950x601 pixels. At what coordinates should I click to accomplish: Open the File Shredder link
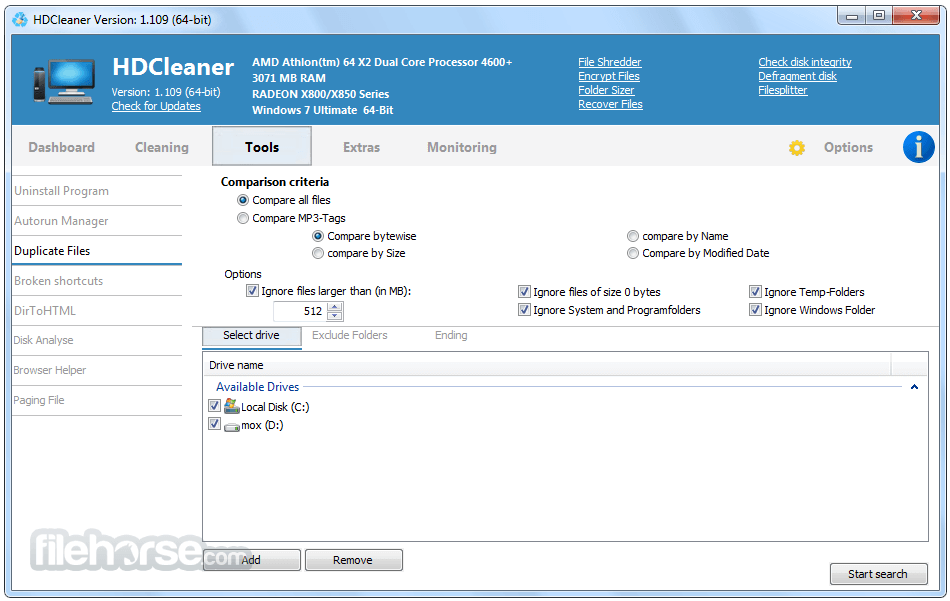[610, 62]
